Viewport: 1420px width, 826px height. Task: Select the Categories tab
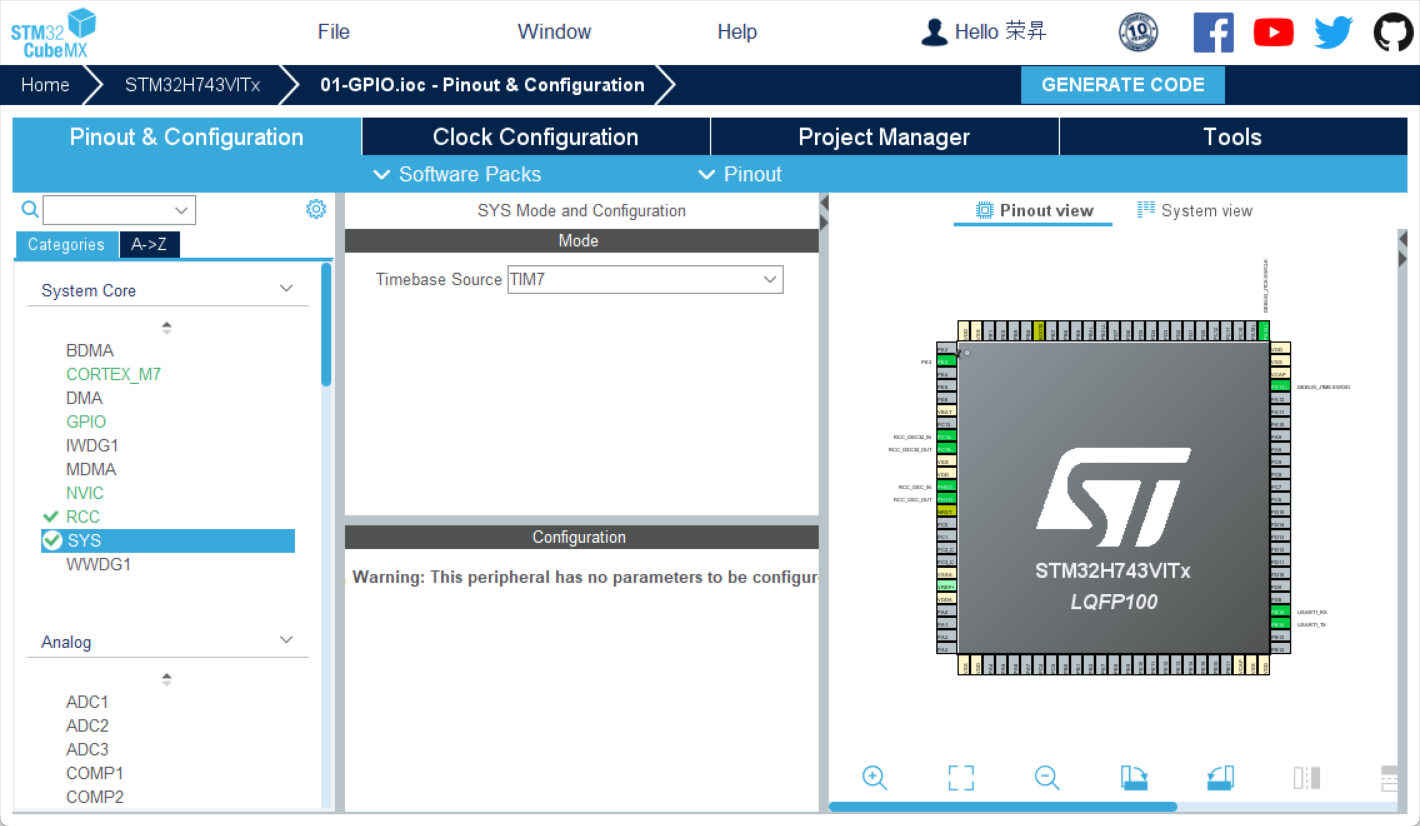pos(66,245)
